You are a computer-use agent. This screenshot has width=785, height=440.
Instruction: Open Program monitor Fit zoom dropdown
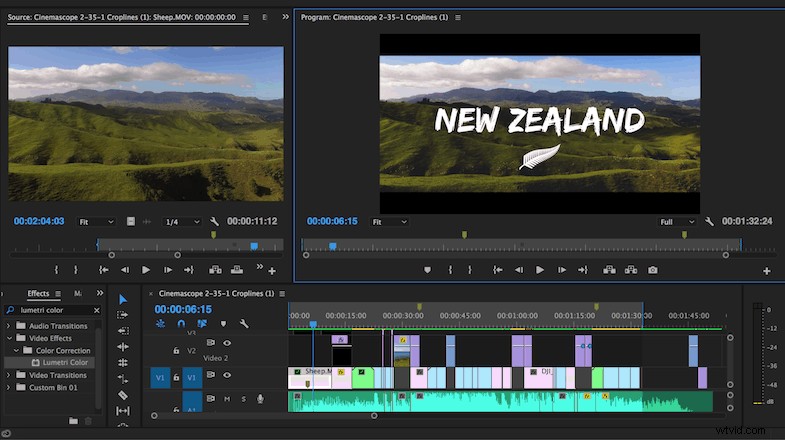(x=389, y=222)
